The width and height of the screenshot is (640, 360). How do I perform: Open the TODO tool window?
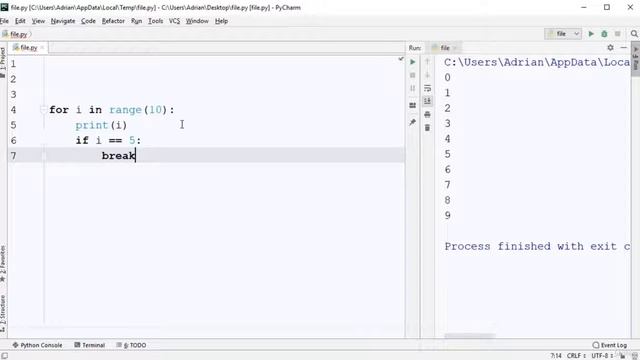tap(131, 345)
